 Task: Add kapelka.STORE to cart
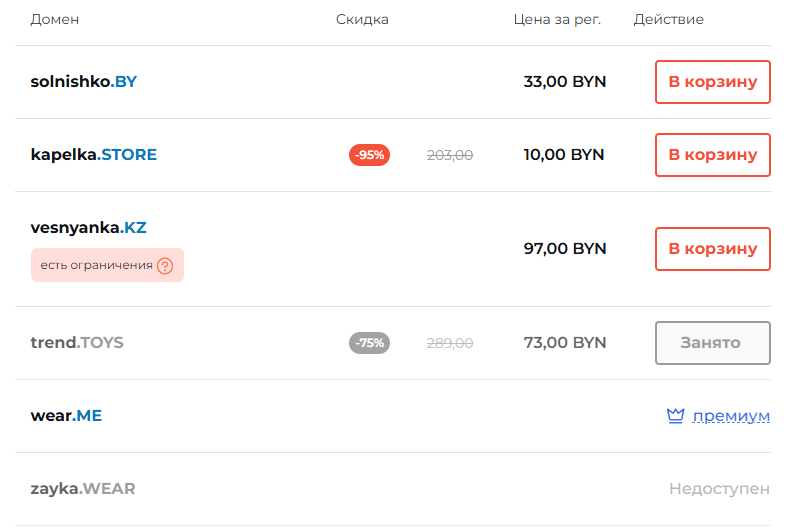point(712,155)
